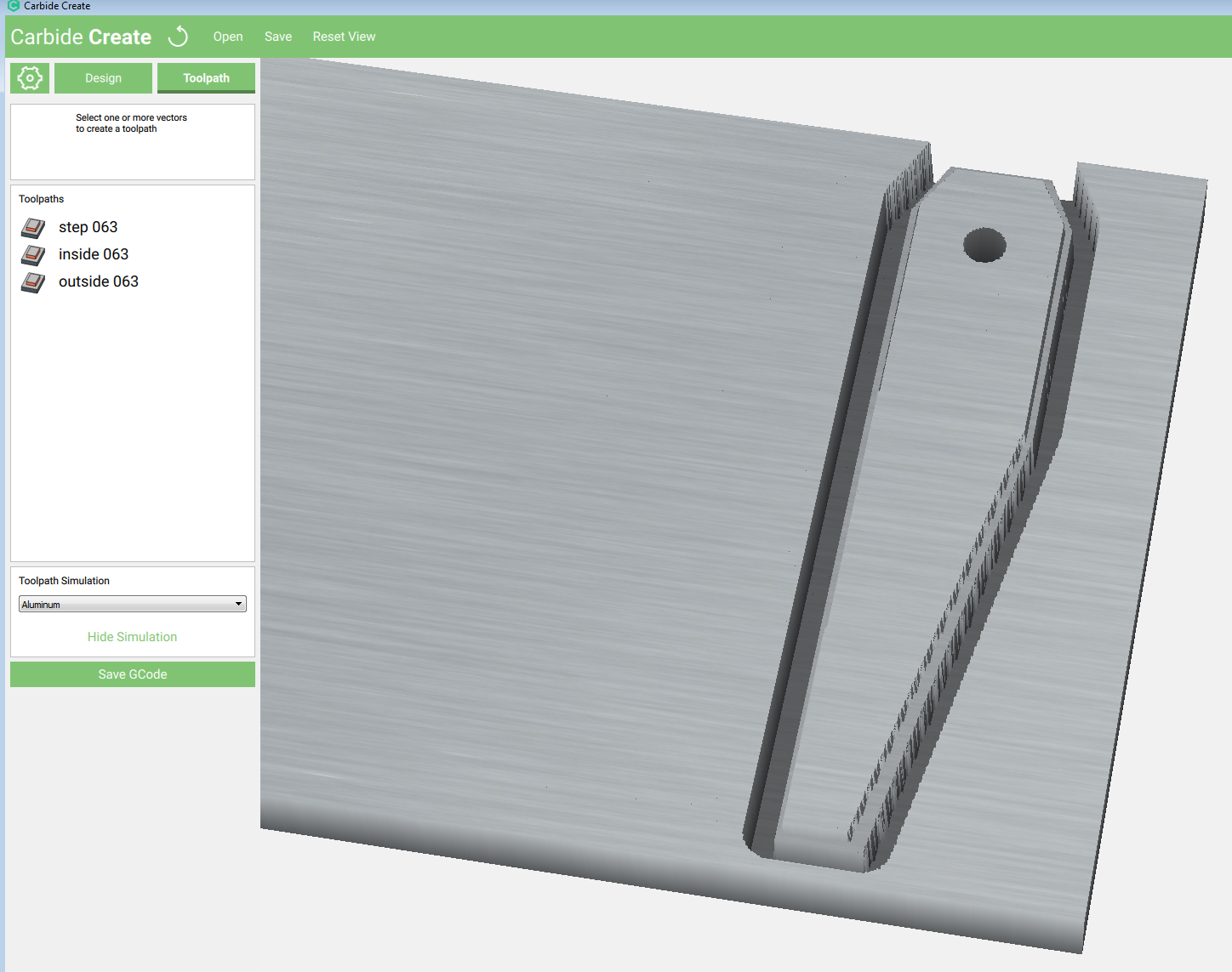Click Reset View in the top bar

point(344,37)
